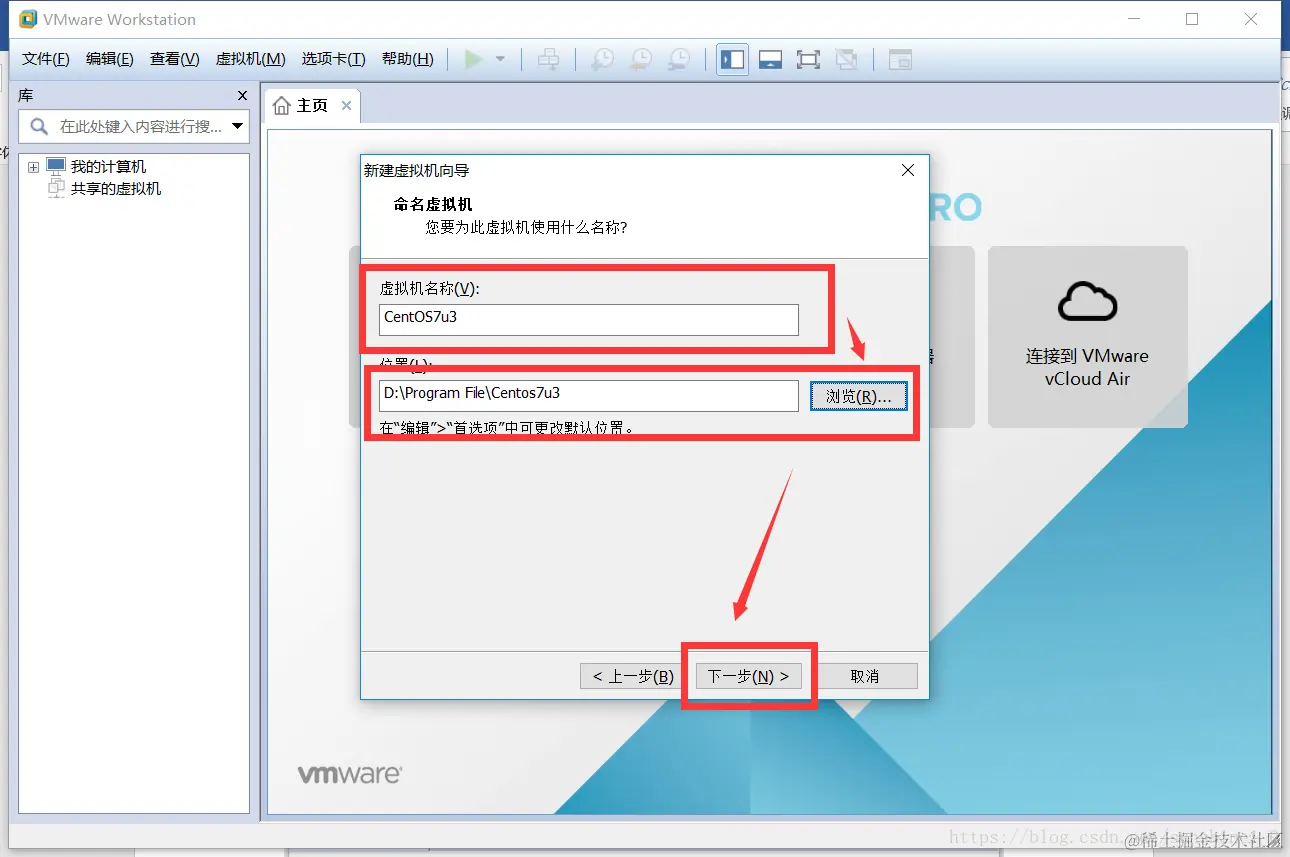1290x857 pixels.
Task: Click the 浏览(R)... button
Action: point(858,396)
